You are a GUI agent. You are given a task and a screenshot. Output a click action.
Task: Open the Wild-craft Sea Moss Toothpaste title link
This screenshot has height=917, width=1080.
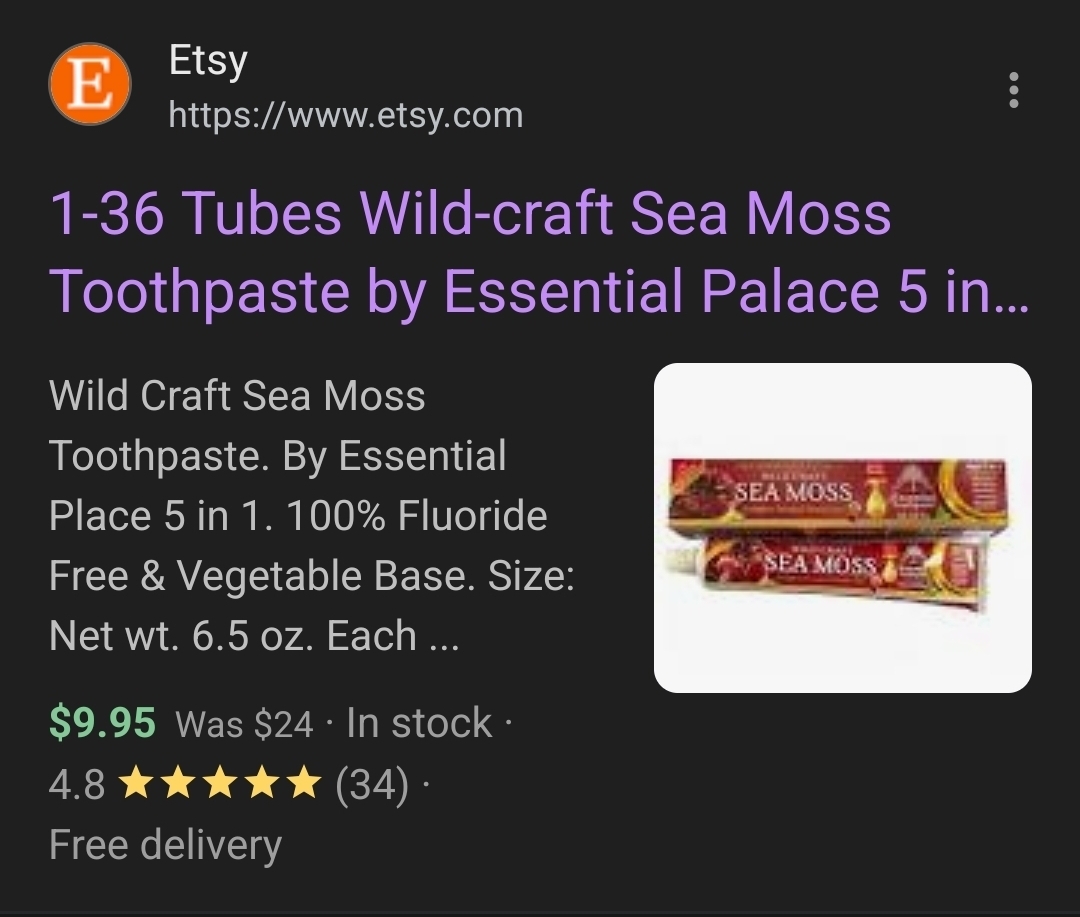(x=539, y=252)
